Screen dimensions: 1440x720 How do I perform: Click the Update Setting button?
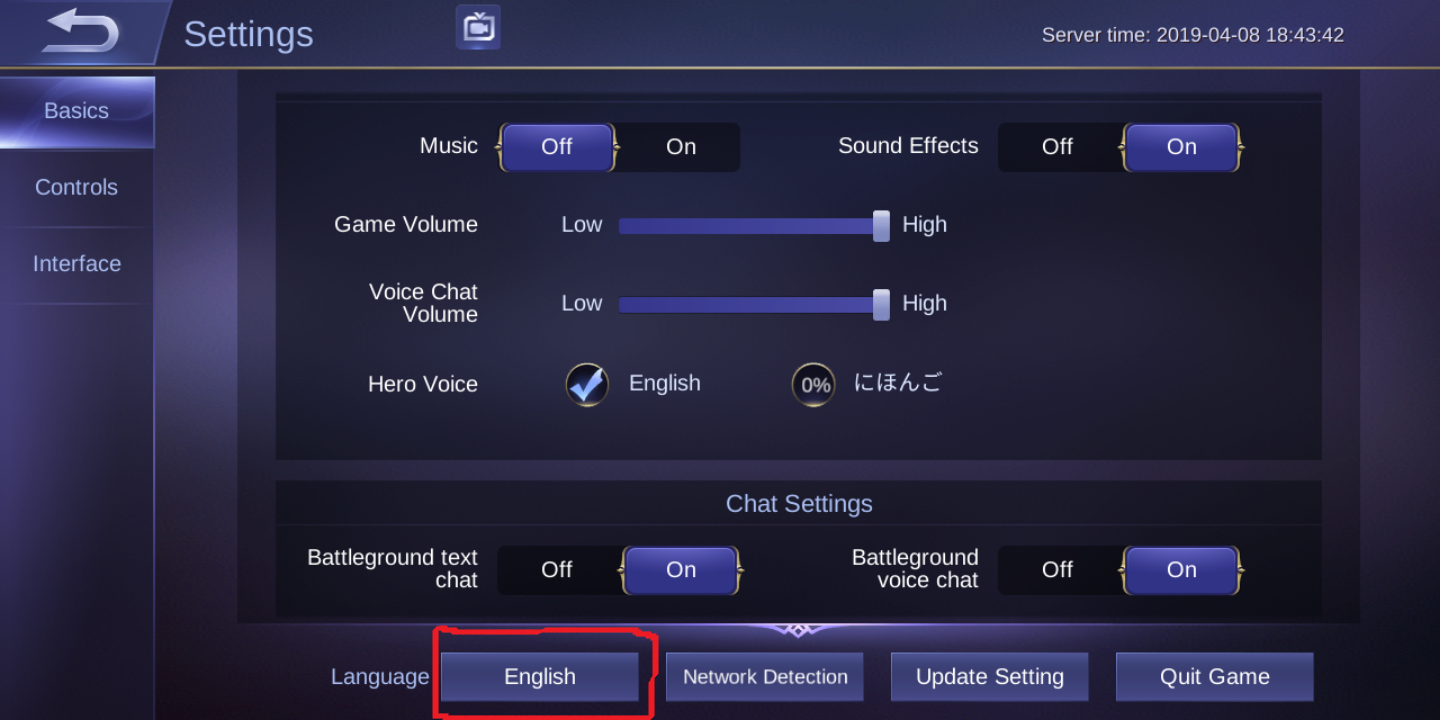pos(990,677)
